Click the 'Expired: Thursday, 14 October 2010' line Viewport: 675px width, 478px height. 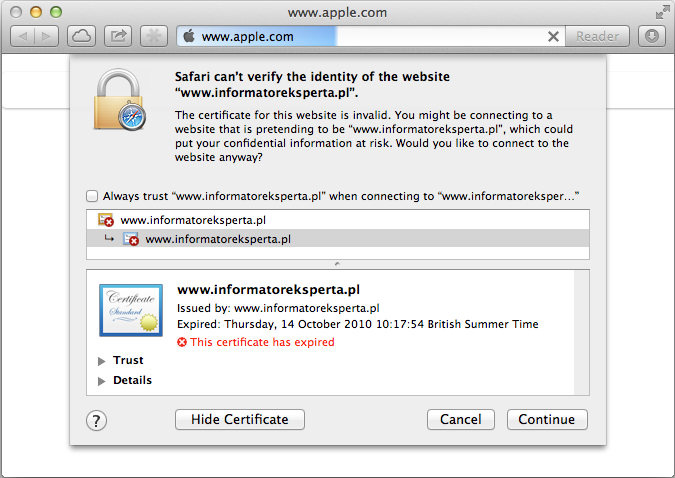[x=357, y=324]
